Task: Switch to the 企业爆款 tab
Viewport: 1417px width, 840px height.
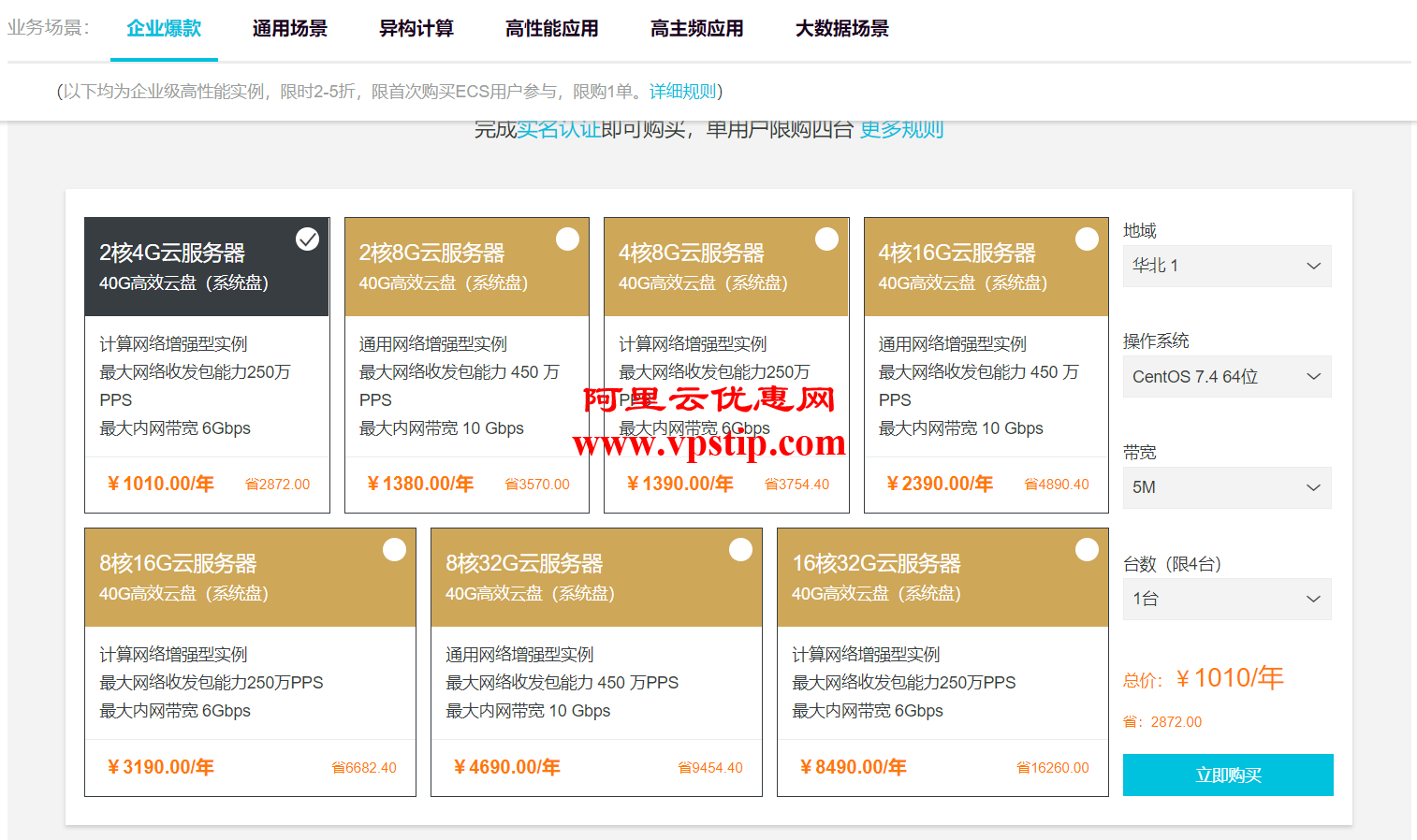Action: (164, 29)
